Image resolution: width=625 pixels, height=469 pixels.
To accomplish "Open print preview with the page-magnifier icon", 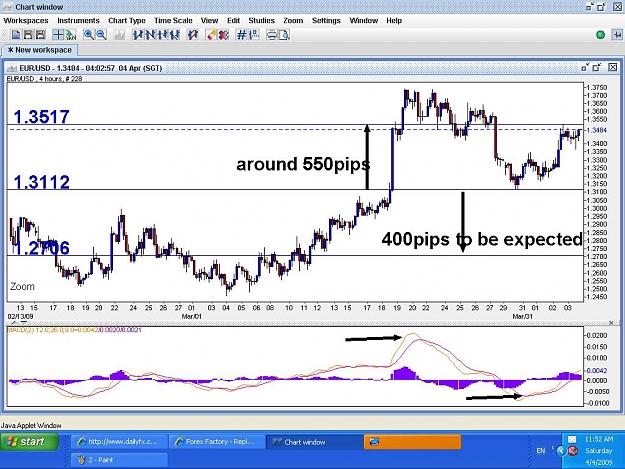I will 284,35.
